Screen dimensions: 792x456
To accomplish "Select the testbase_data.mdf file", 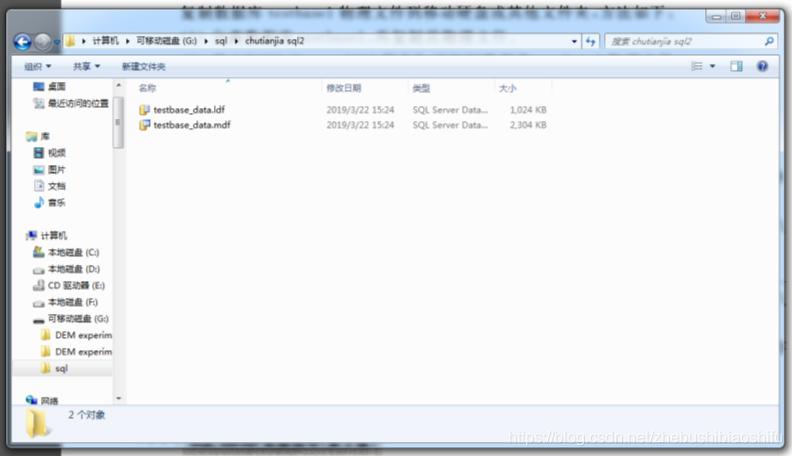I will (192, 125).
